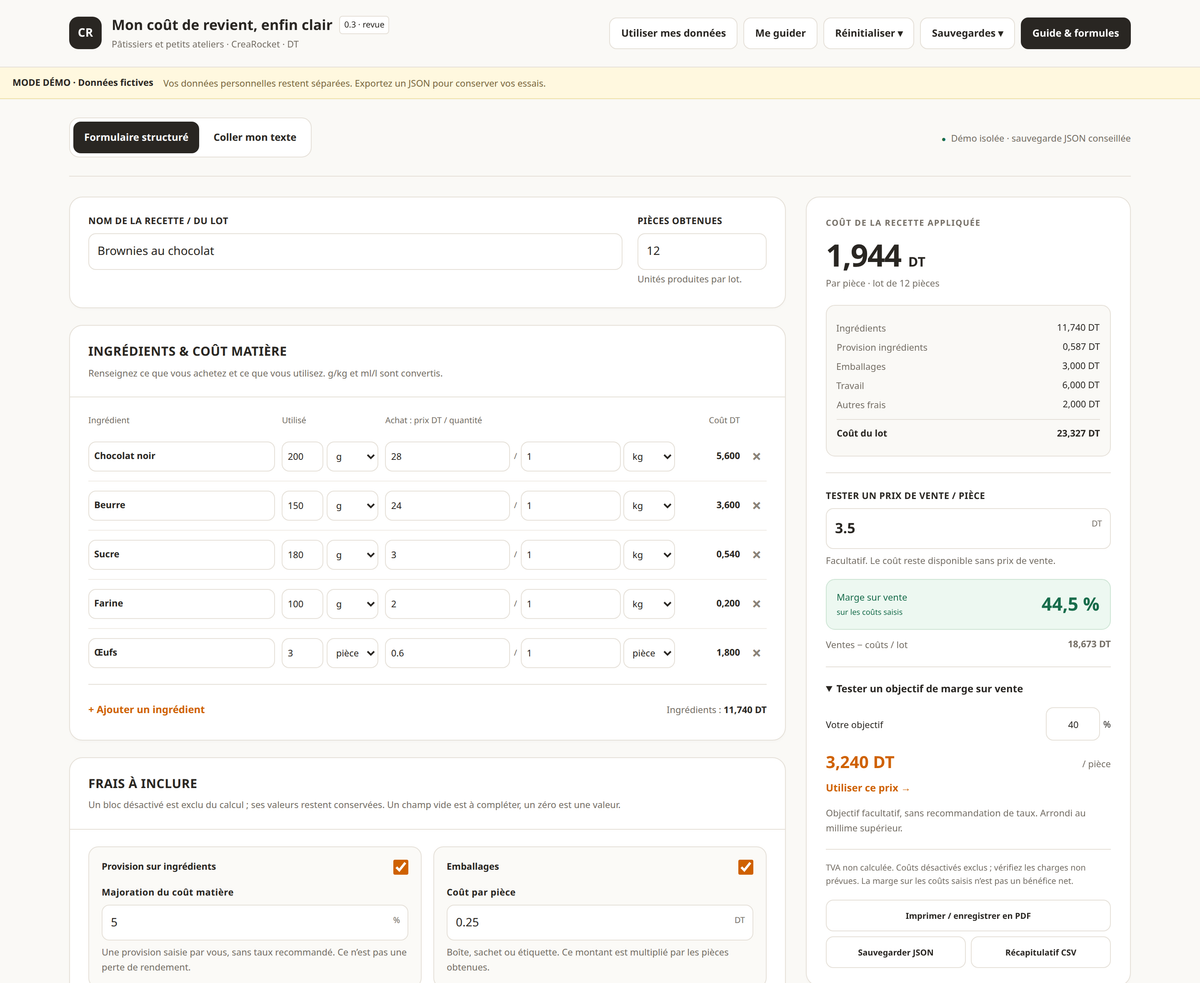Open Guide & formules

[1076, 33]
